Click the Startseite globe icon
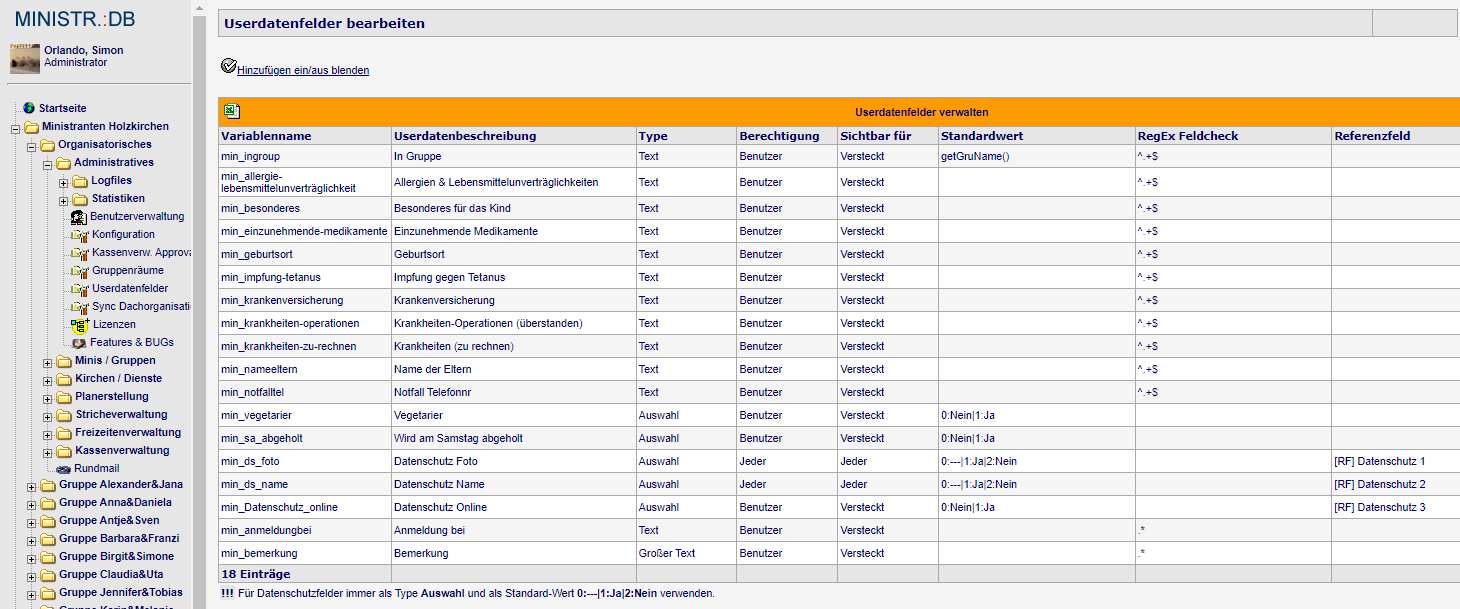1460x609 pixels. 29,108
